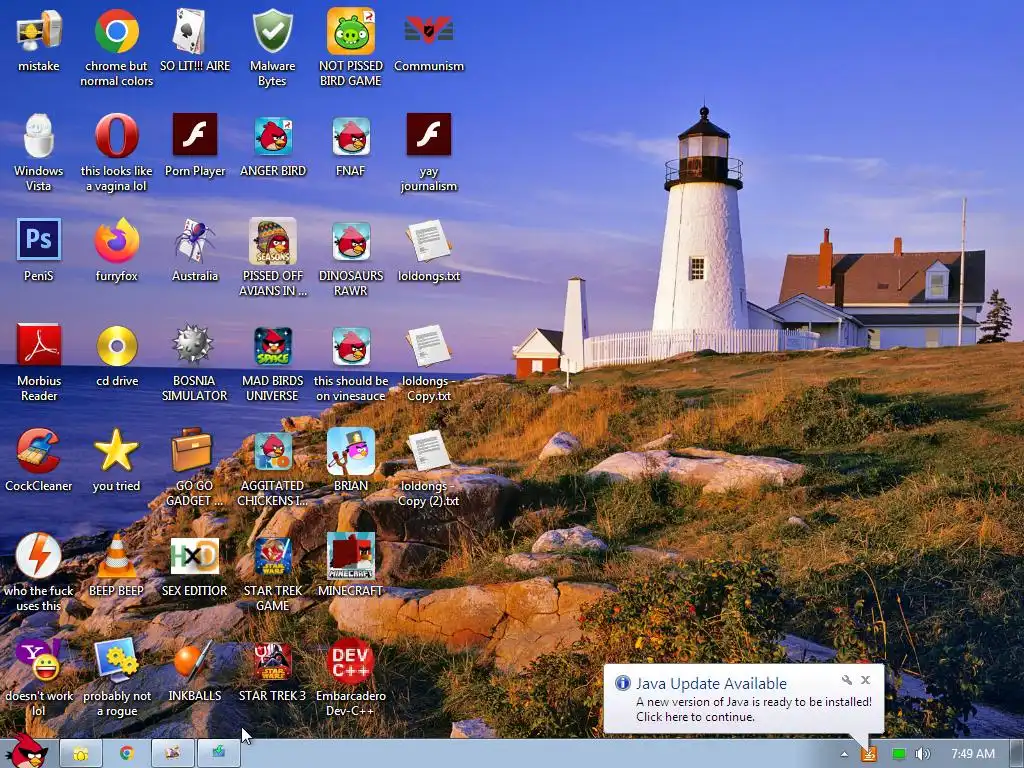Launch 'Embarcadero Dev-C++' icon
Viewport: 1024px width, 768px height.
[351, 661]
